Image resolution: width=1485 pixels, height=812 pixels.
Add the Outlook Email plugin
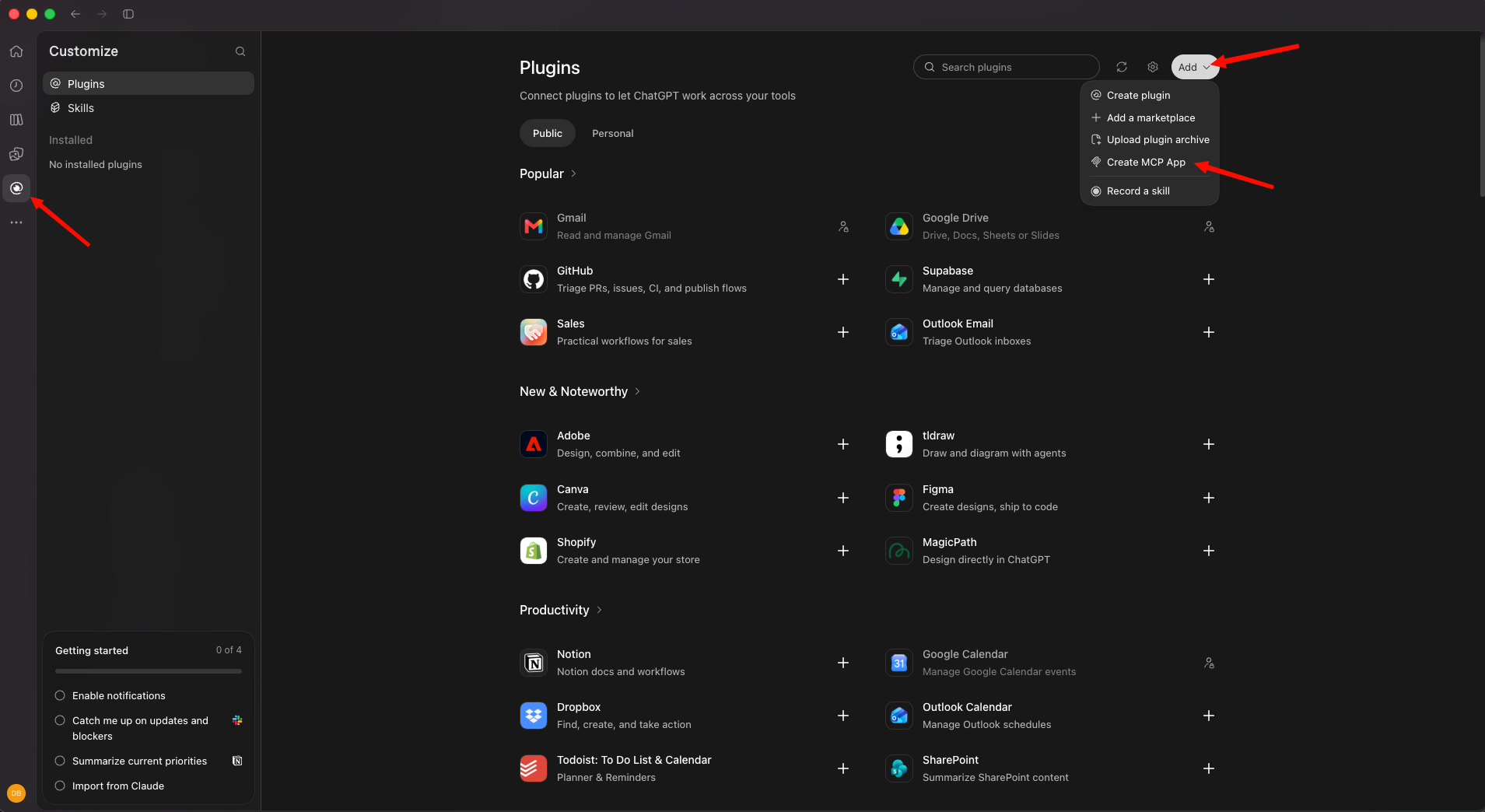(x=1209, y=332)
